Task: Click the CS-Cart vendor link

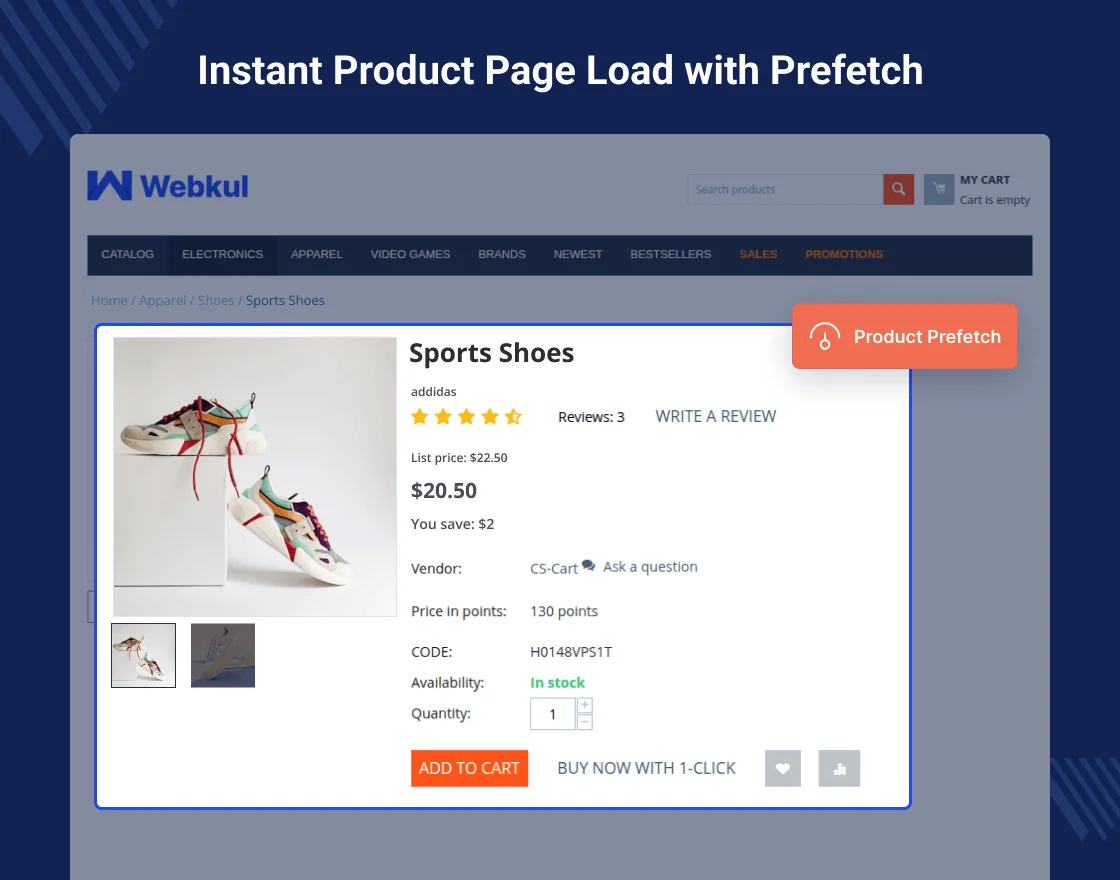Action: point(553,568)
